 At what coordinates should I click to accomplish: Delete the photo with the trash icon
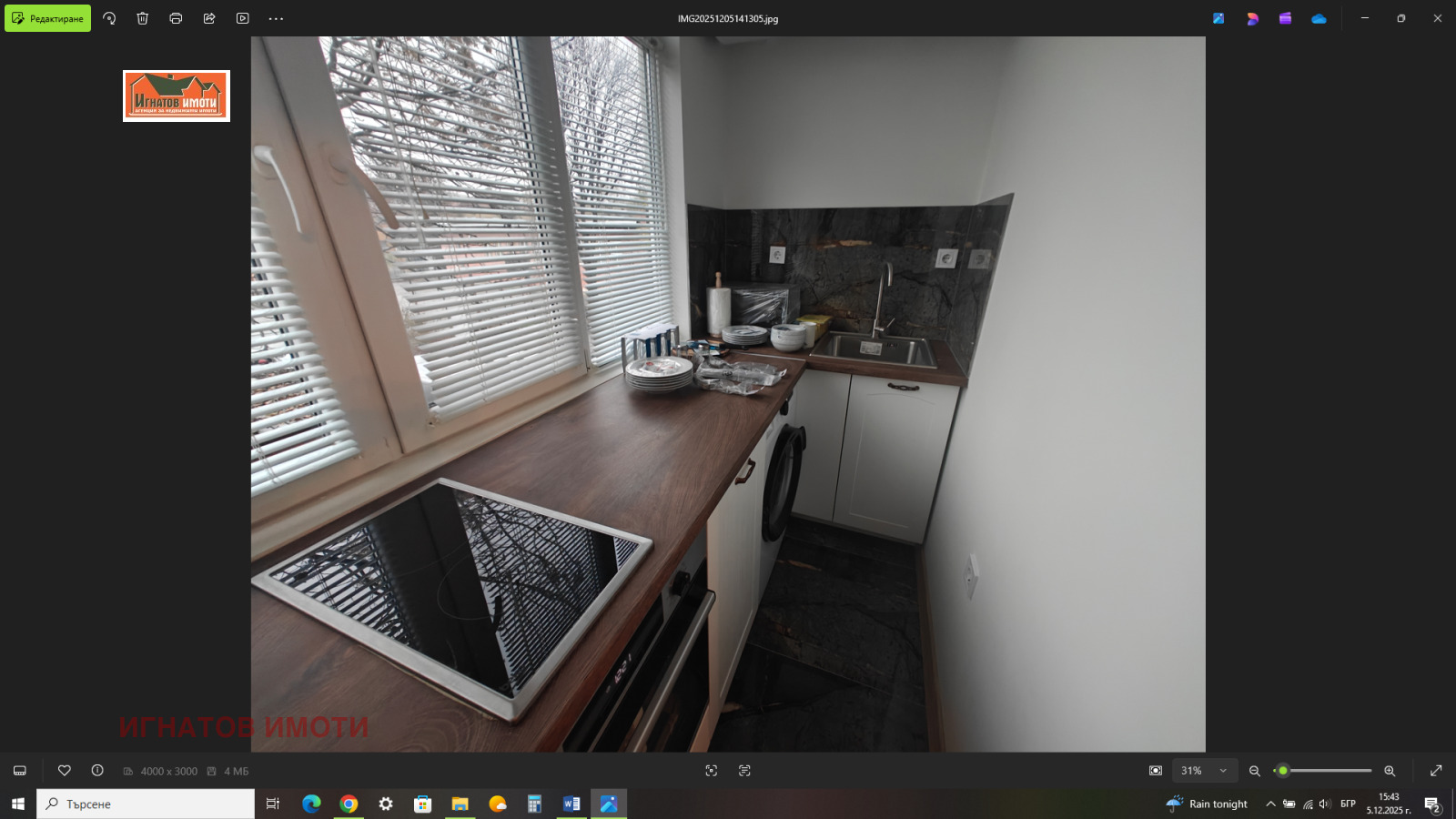143,18
